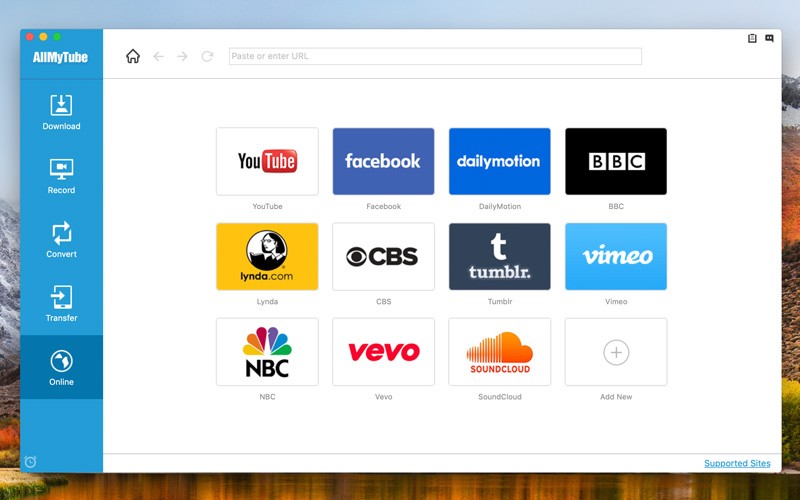This screenshot has width=800, height=500.
Task: Click the DailyMotion caption text
Action: (500, 206)
